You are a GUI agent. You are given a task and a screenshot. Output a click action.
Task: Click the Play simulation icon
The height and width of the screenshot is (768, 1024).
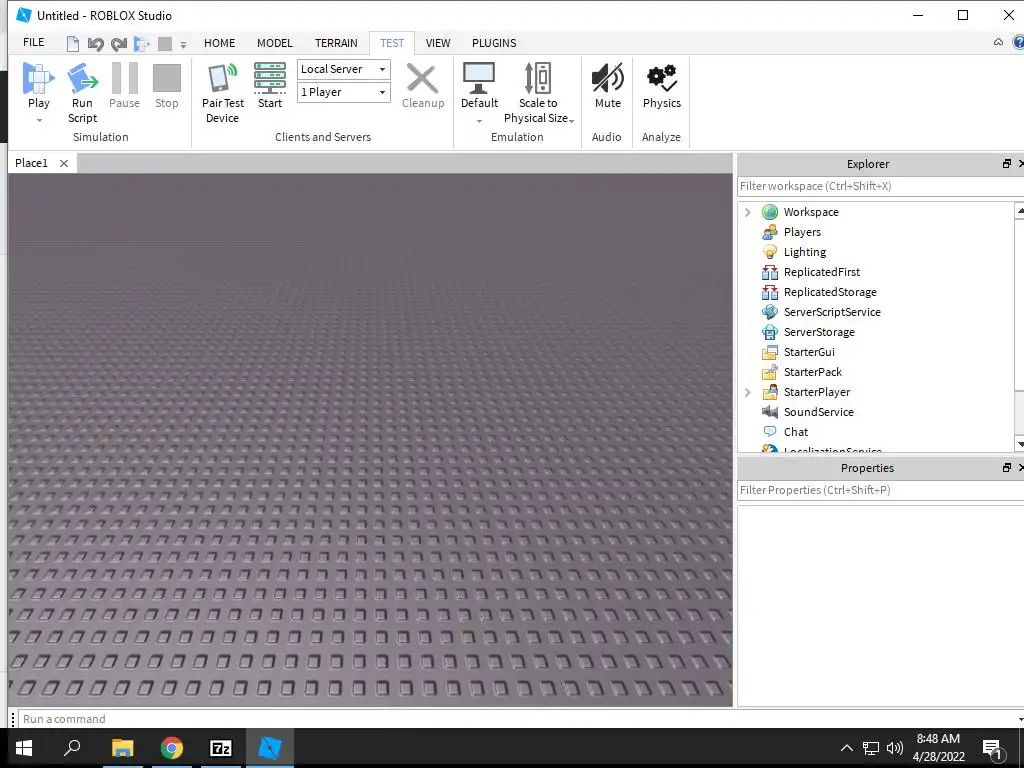[x=39, y=78]
